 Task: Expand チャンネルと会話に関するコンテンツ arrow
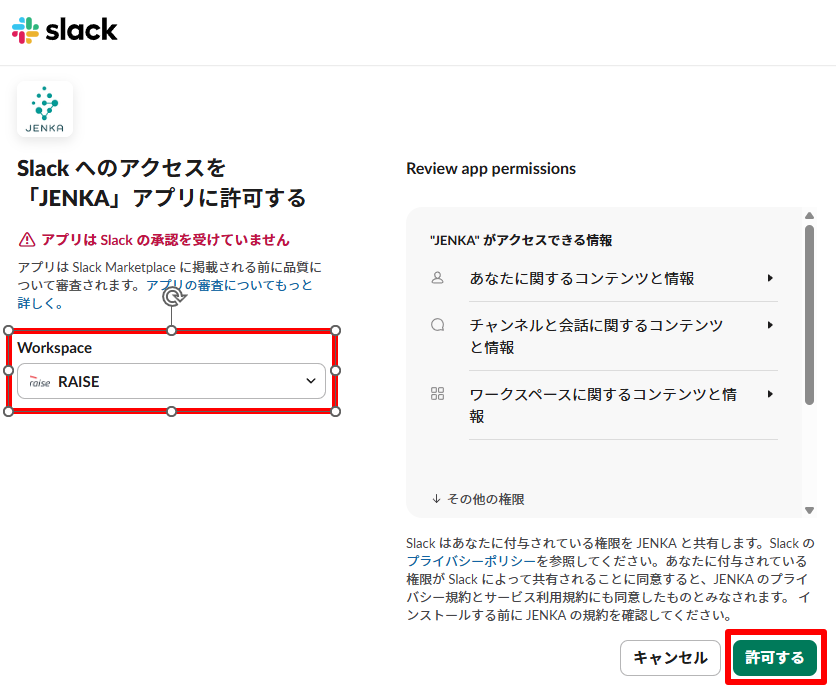pos(770,325)
